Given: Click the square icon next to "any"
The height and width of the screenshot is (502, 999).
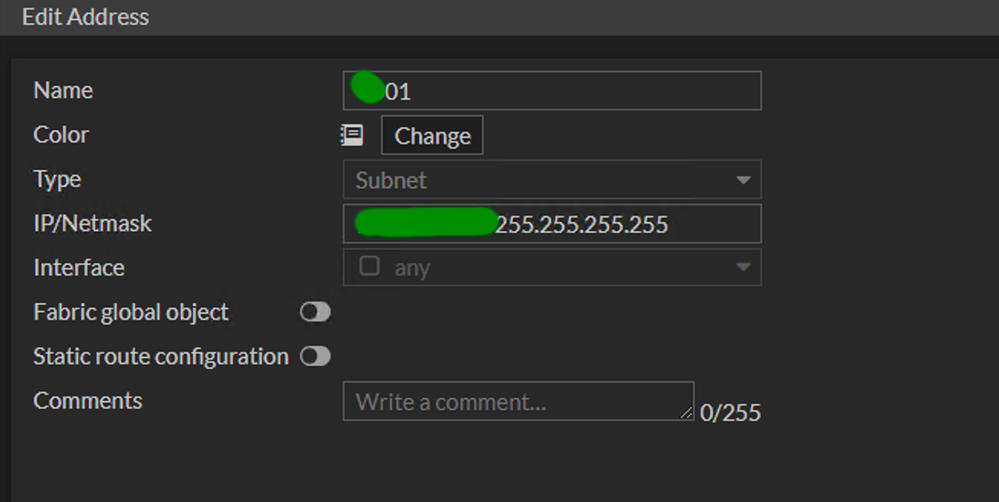Looking at the screenshot, I should (369, 267).
